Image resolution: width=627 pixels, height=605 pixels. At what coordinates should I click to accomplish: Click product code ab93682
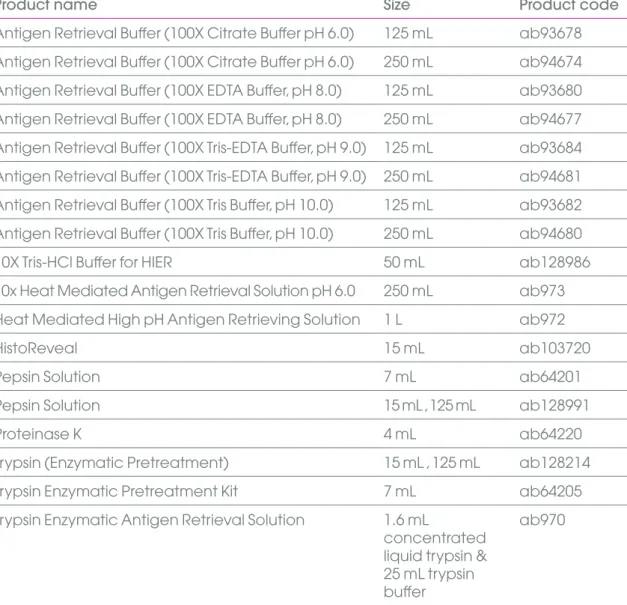pos(550,205)
